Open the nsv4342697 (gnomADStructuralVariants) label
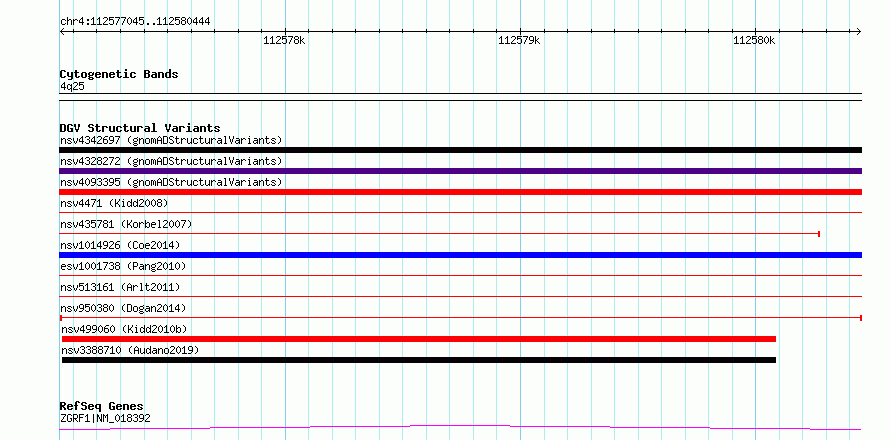The width and height of the screenshot is (890, 440). click(171, 140)
